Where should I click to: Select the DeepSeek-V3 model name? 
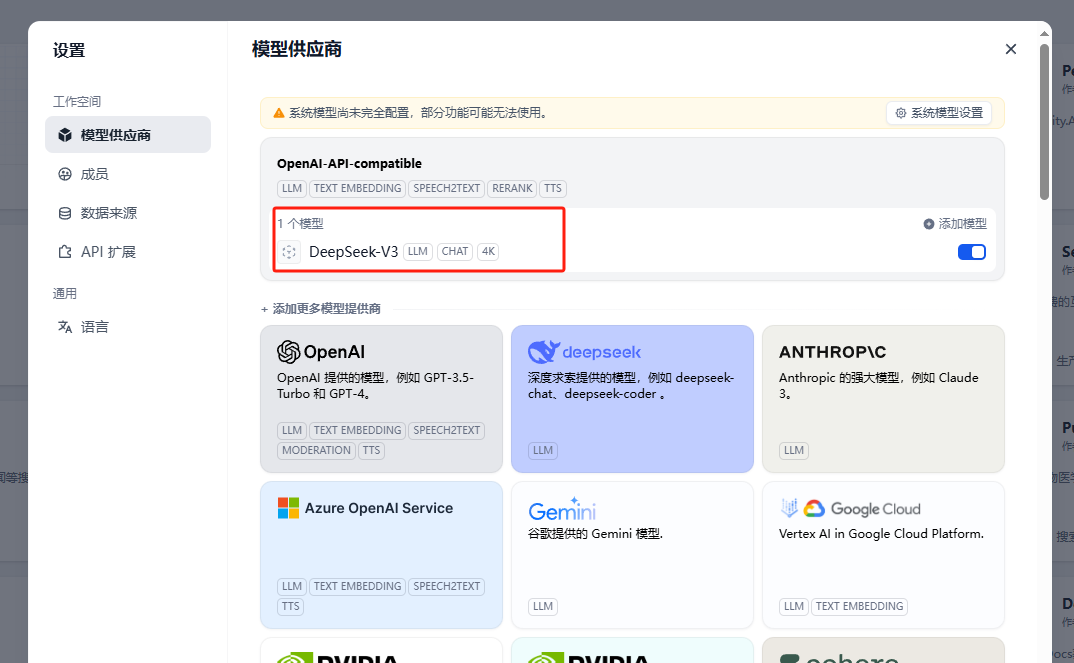353,252
